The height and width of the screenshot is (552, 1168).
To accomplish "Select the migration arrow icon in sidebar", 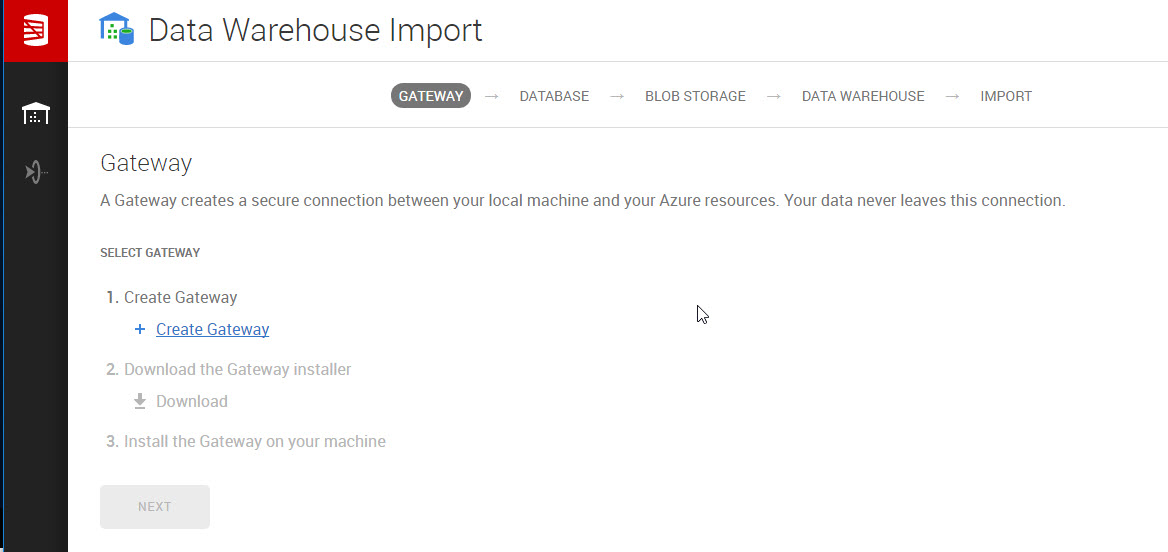I will pyautogui.click(x=36, y=173).
